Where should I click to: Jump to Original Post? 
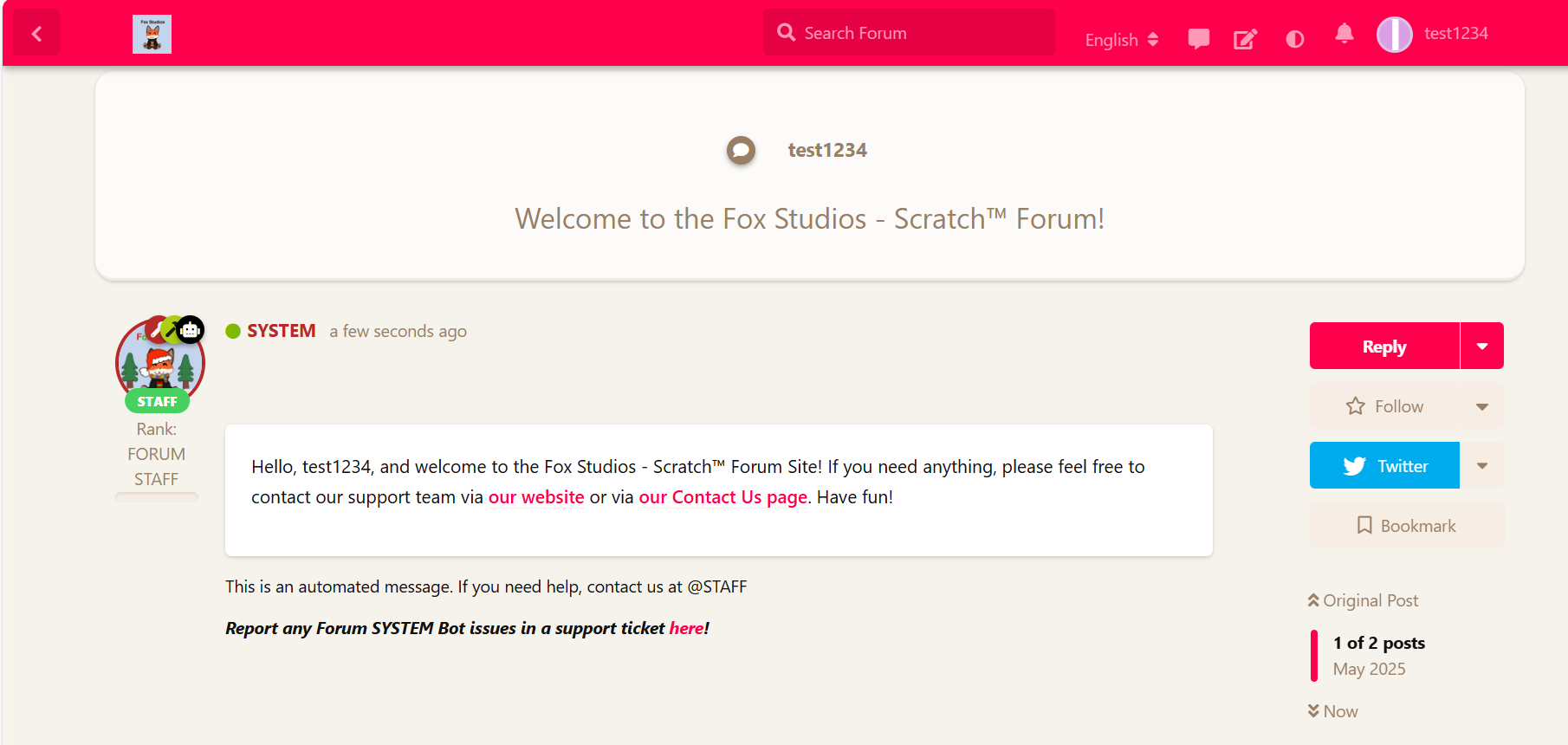pos(1364,600)
